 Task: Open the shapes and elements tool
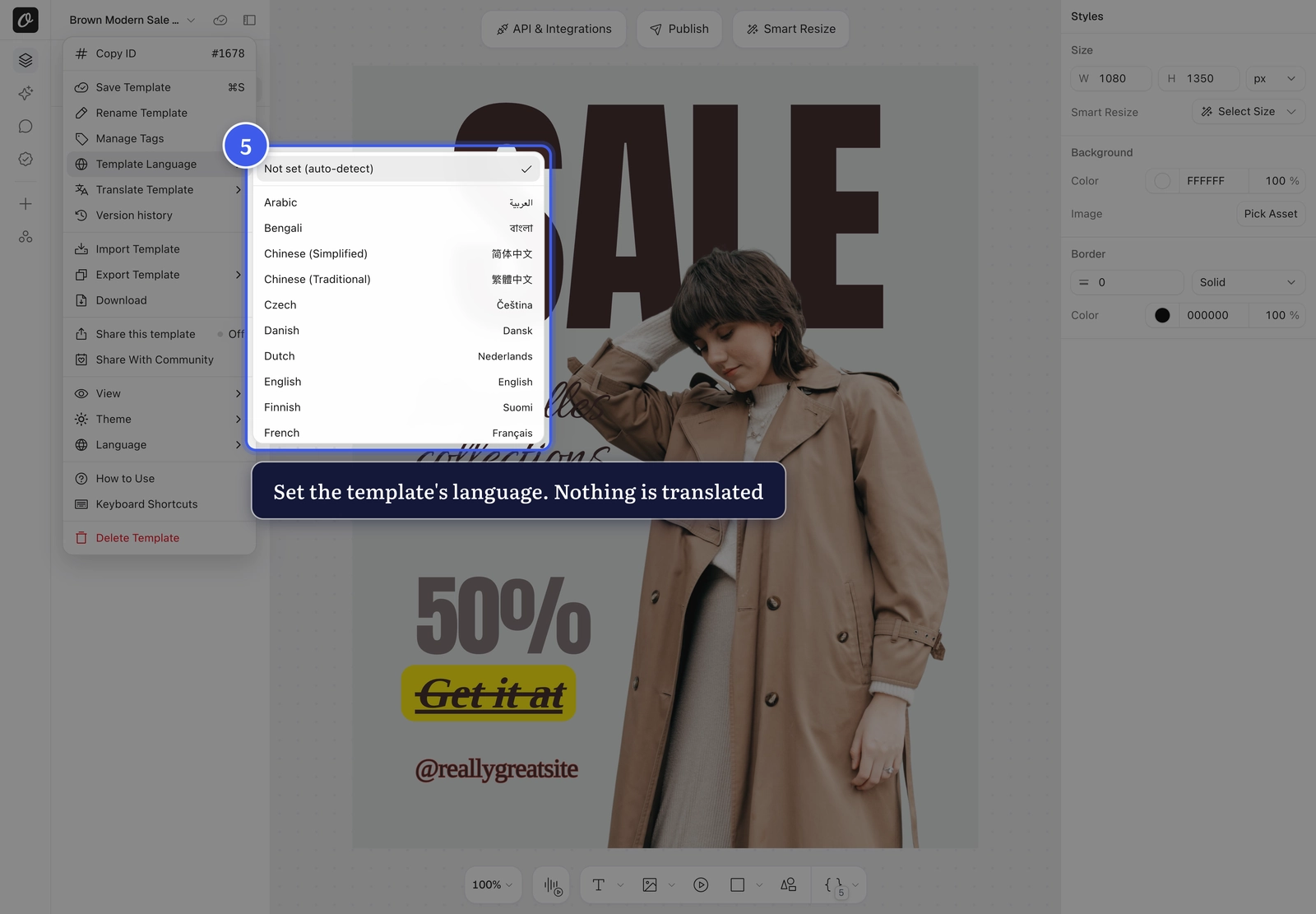click(788, 885)
